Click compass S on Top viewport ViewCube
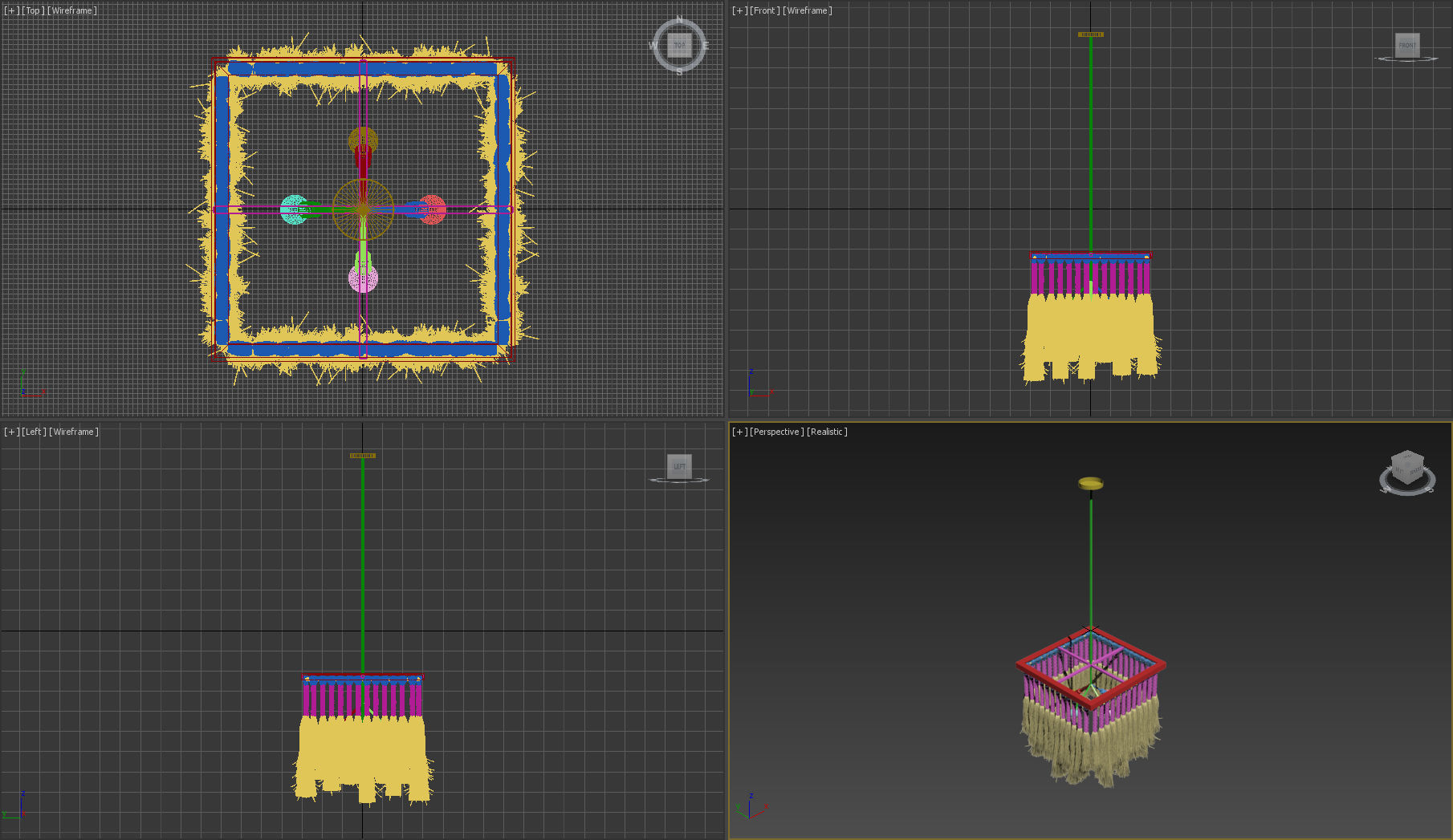 tap(679, 71)
